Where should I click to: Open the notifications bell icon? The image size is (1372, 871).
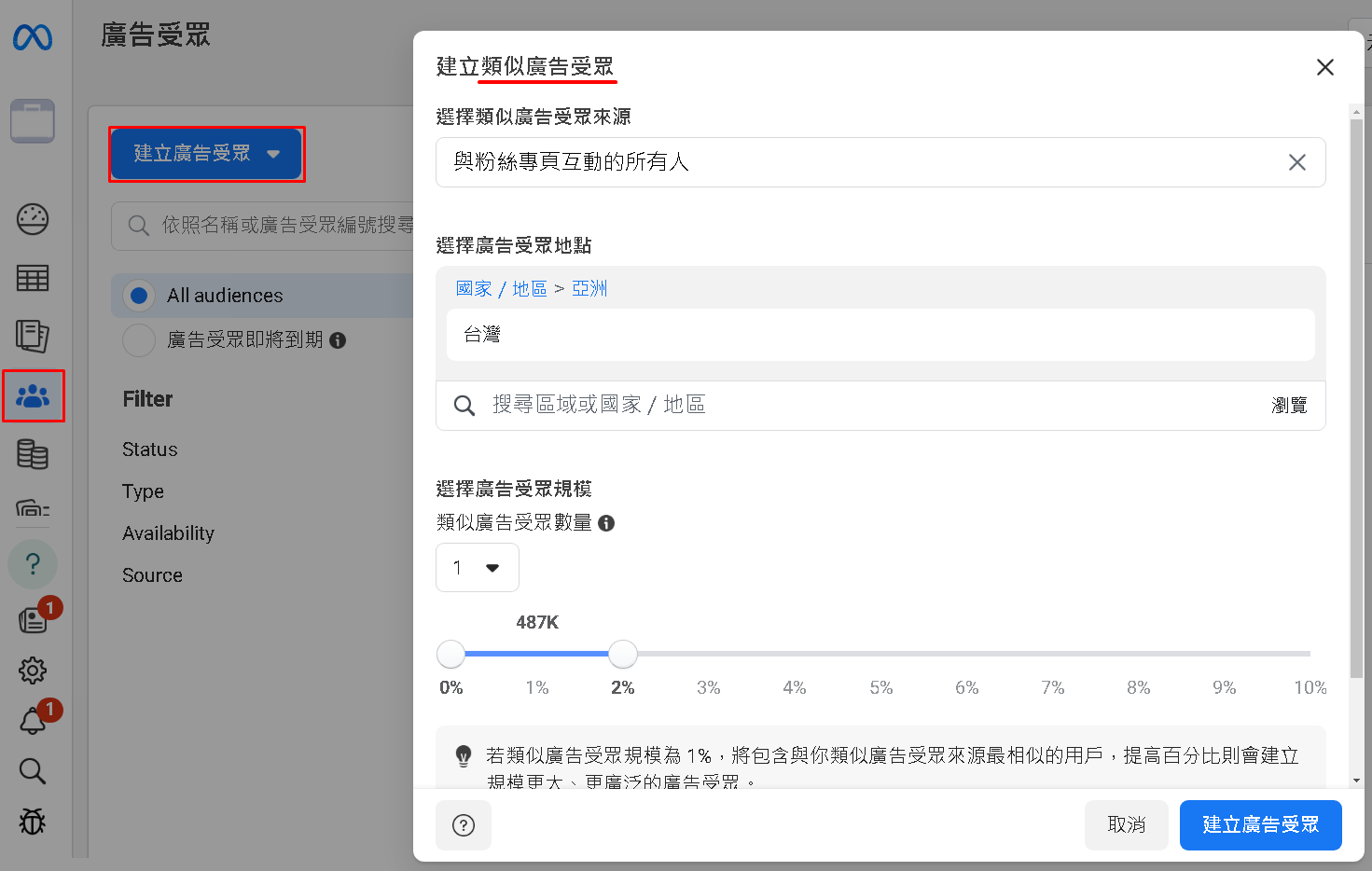33,721
